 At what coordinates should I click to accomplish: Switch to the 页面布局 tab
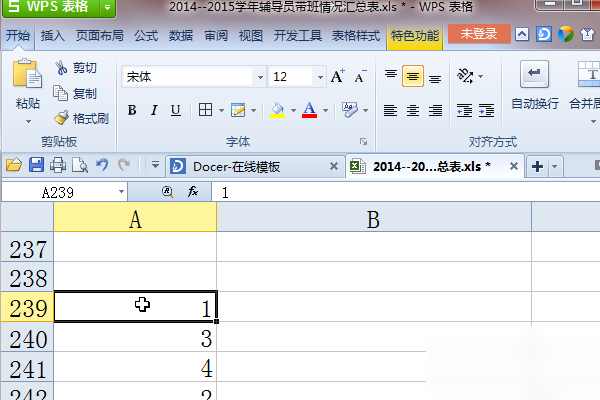(99, 36)
